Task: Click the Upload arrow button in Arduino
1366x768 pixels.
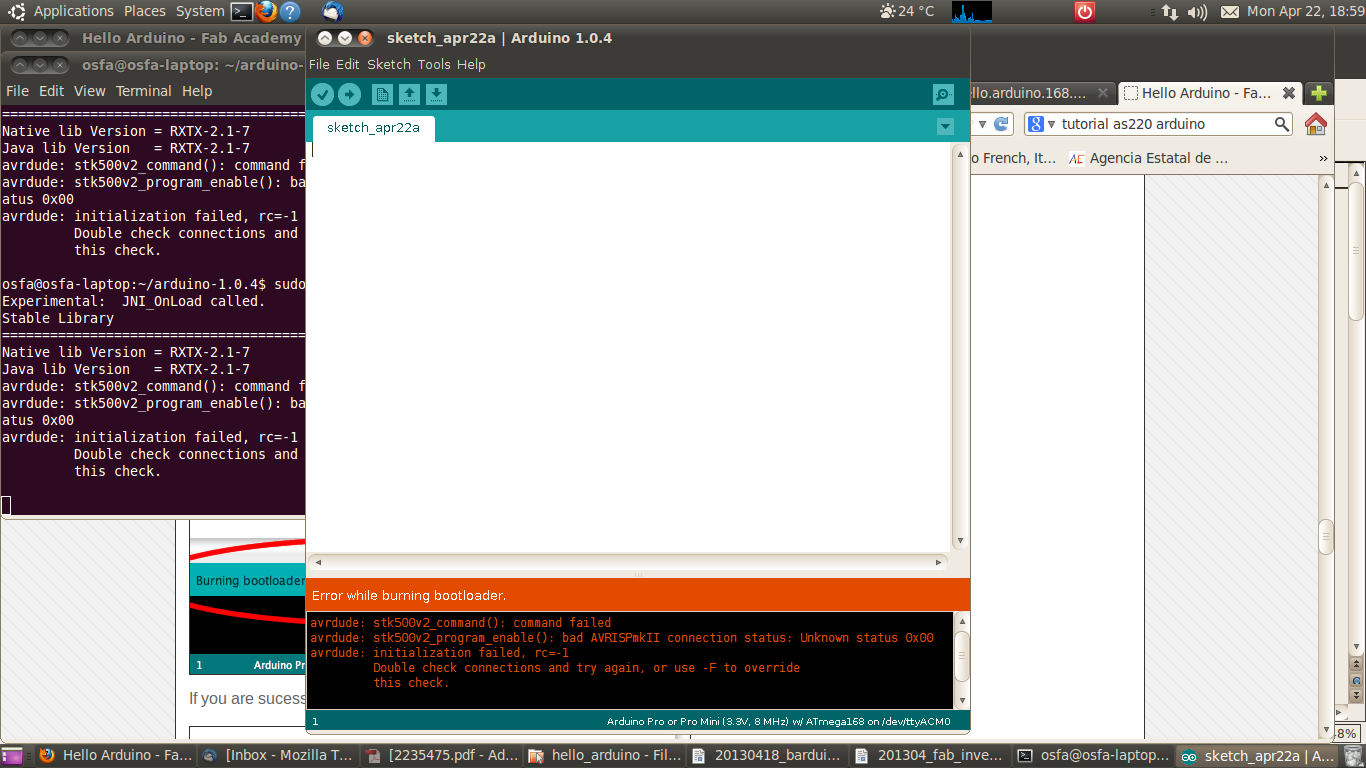Action: [349, 94]
